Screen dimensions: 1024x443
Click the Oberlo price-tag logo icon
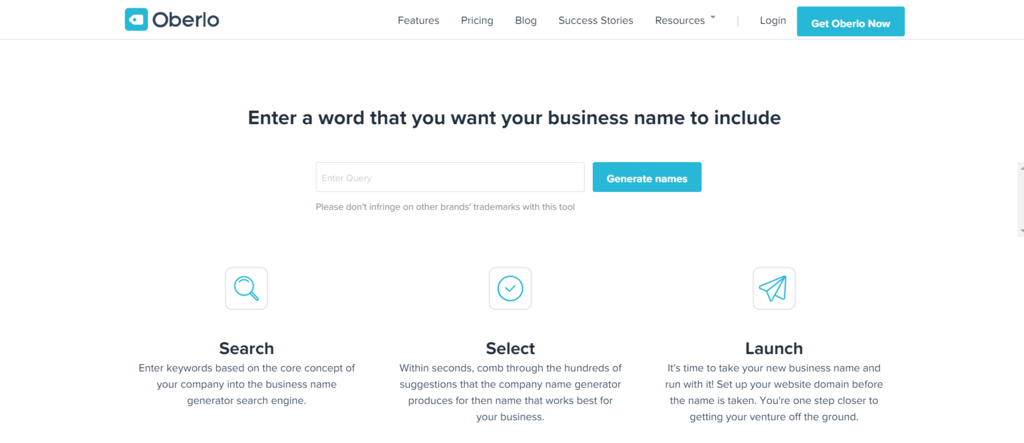[136, 20]
